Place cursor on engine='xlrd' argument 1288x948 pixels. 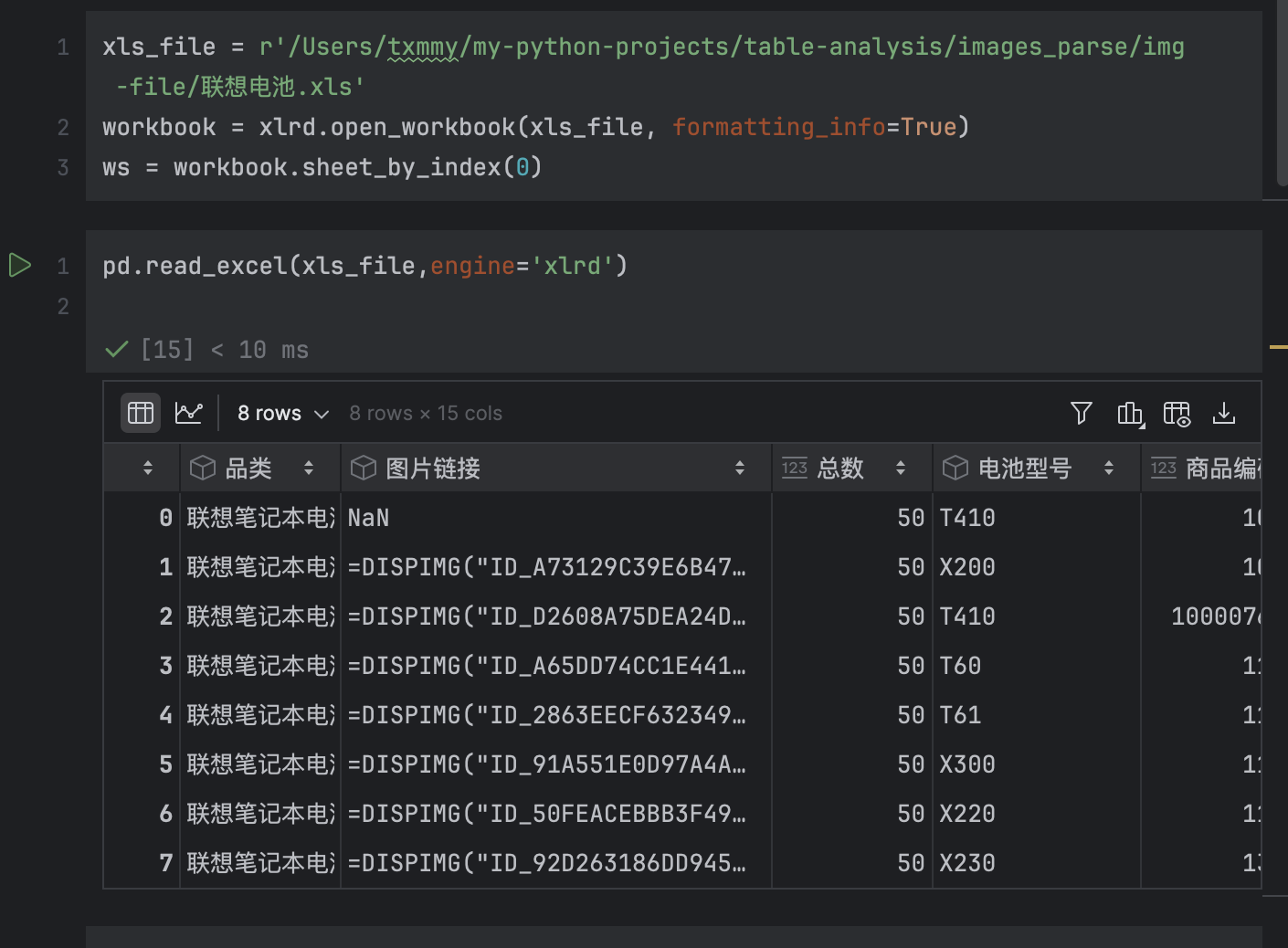522,266
